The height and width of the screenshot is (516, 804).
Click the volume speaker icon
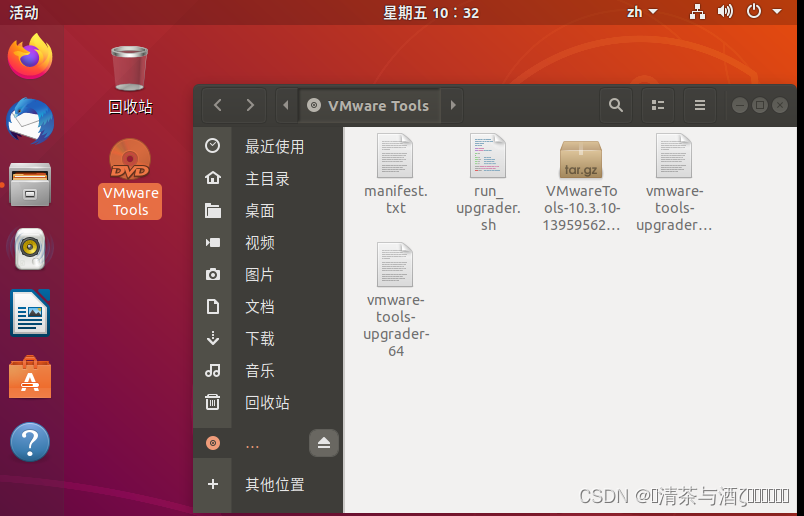[725, 11]
